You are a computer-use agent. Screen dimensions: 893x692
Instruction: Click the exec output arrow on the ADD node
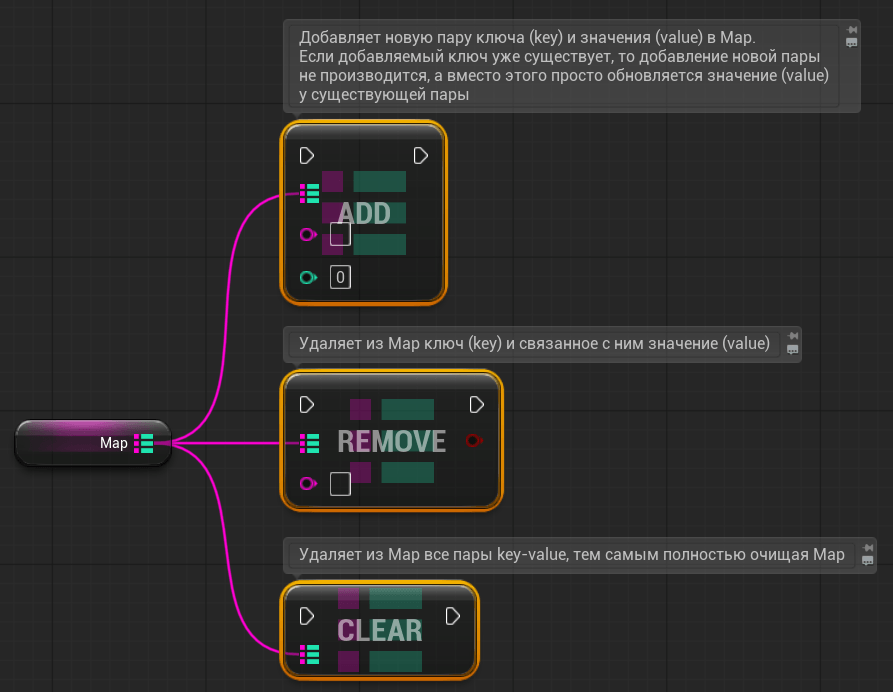[420, 155]
